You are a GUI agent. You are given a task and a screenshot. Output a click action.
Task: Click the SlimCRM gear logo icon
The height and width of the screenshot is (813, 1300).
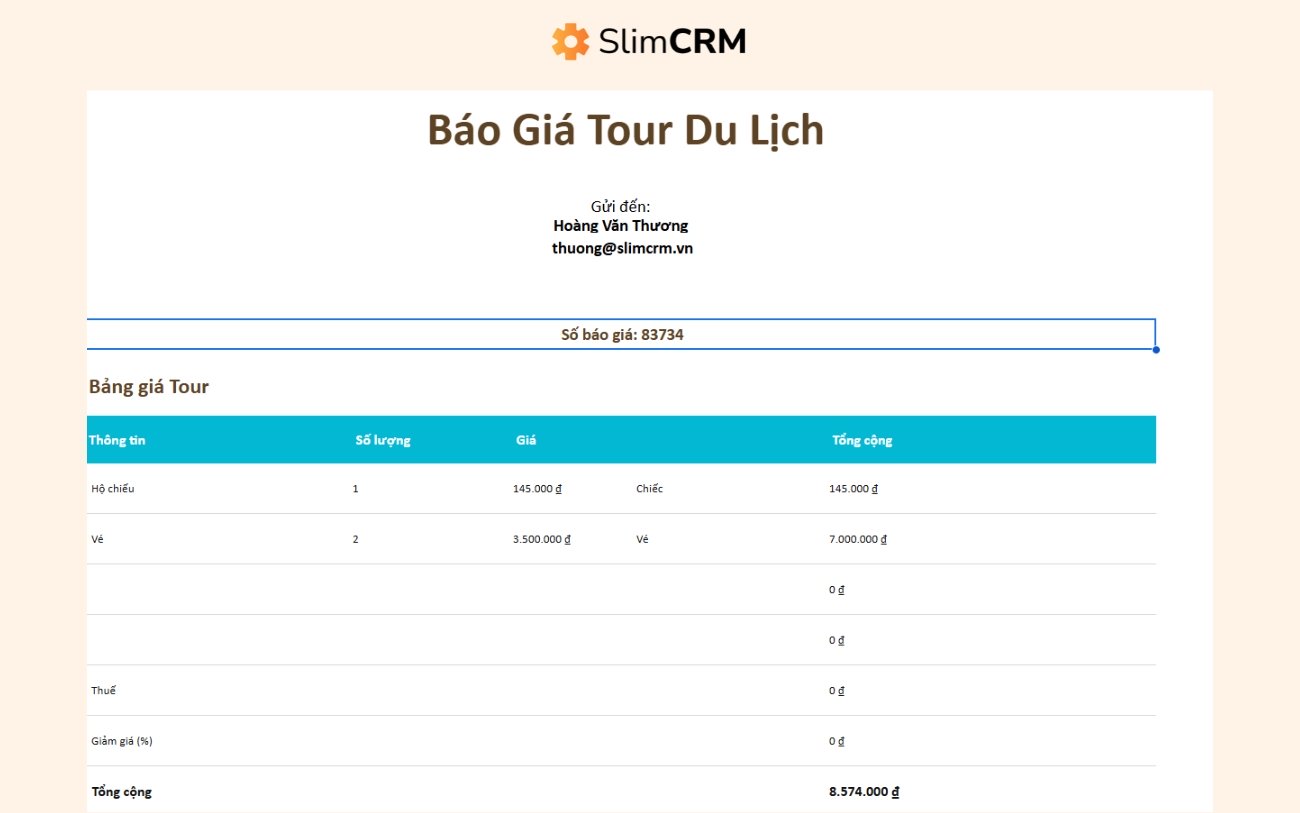click(x=570, y=41)
